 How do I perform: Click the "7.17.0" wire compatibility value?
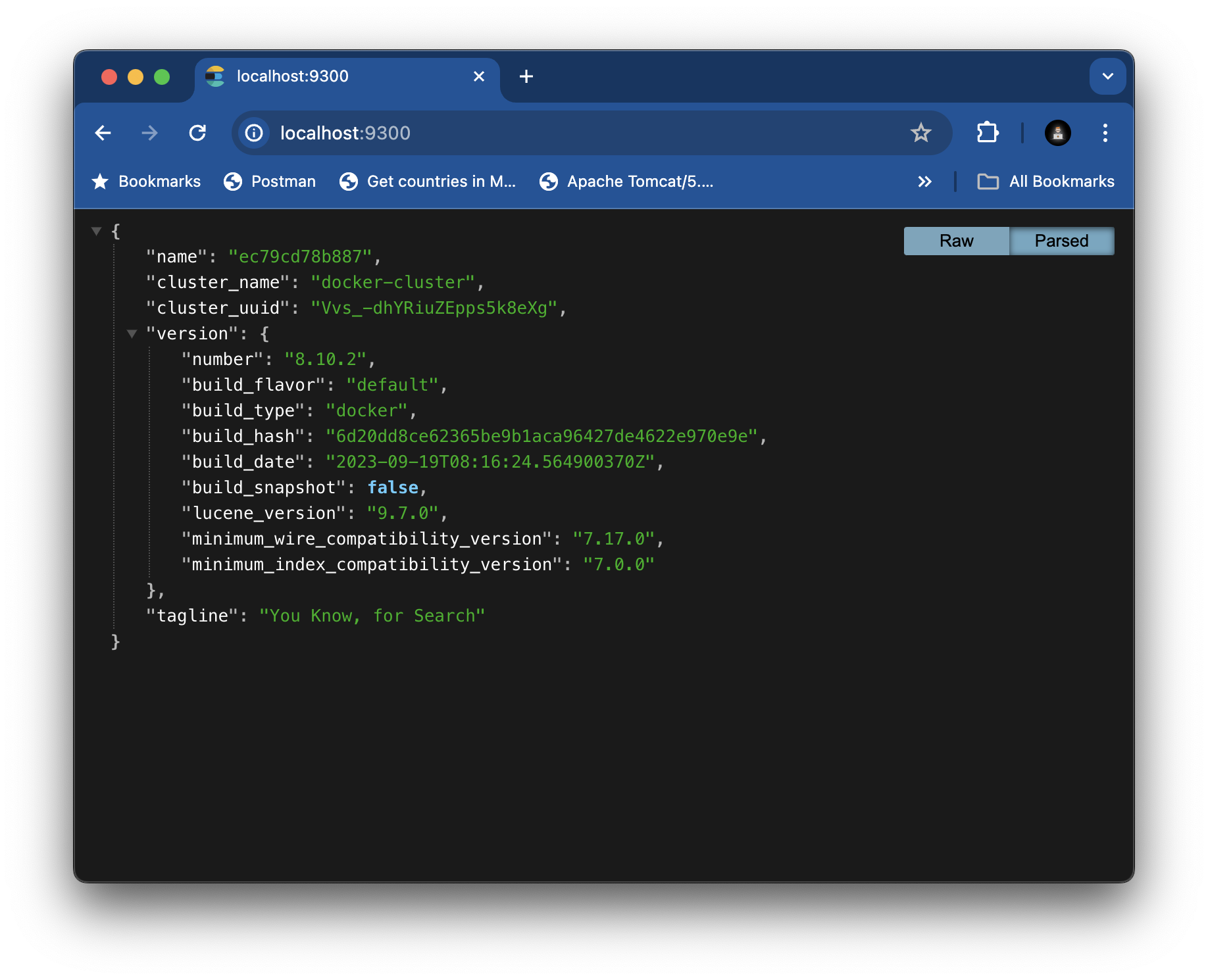tap(614, 539)
